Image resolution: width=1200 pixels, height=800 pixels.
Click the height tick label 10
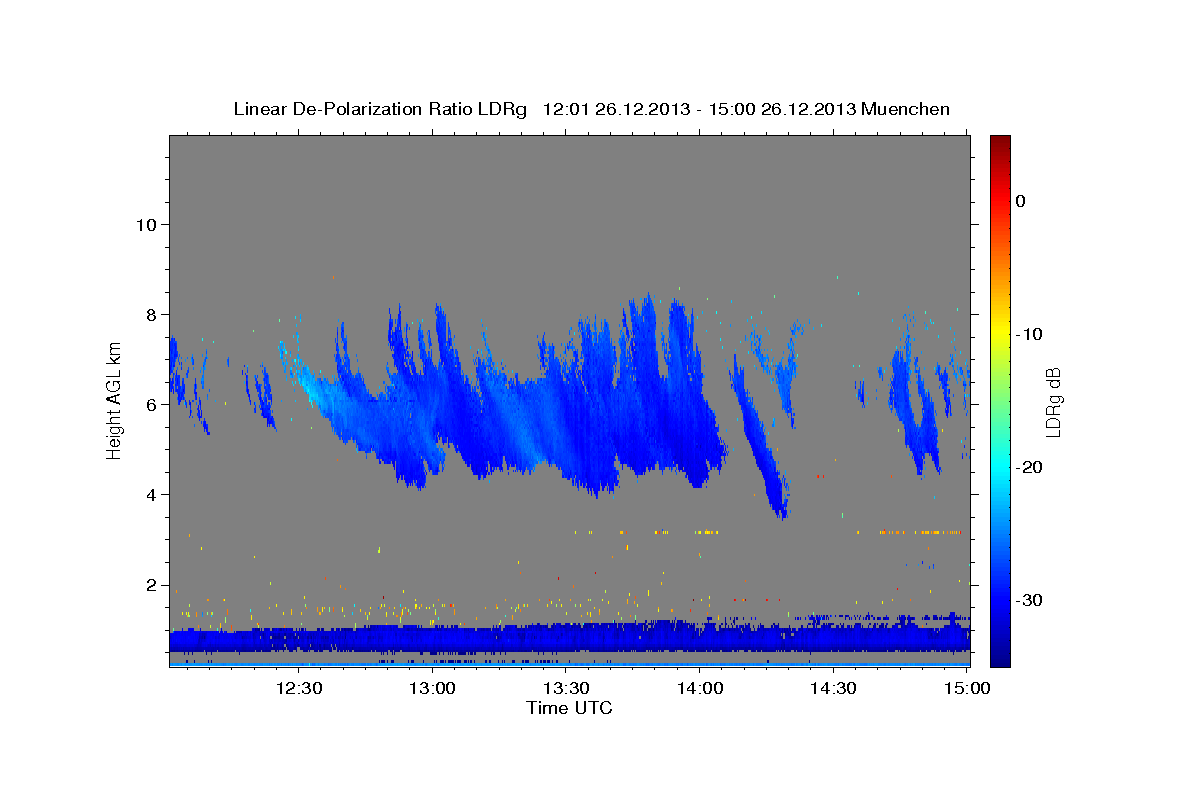146,224
